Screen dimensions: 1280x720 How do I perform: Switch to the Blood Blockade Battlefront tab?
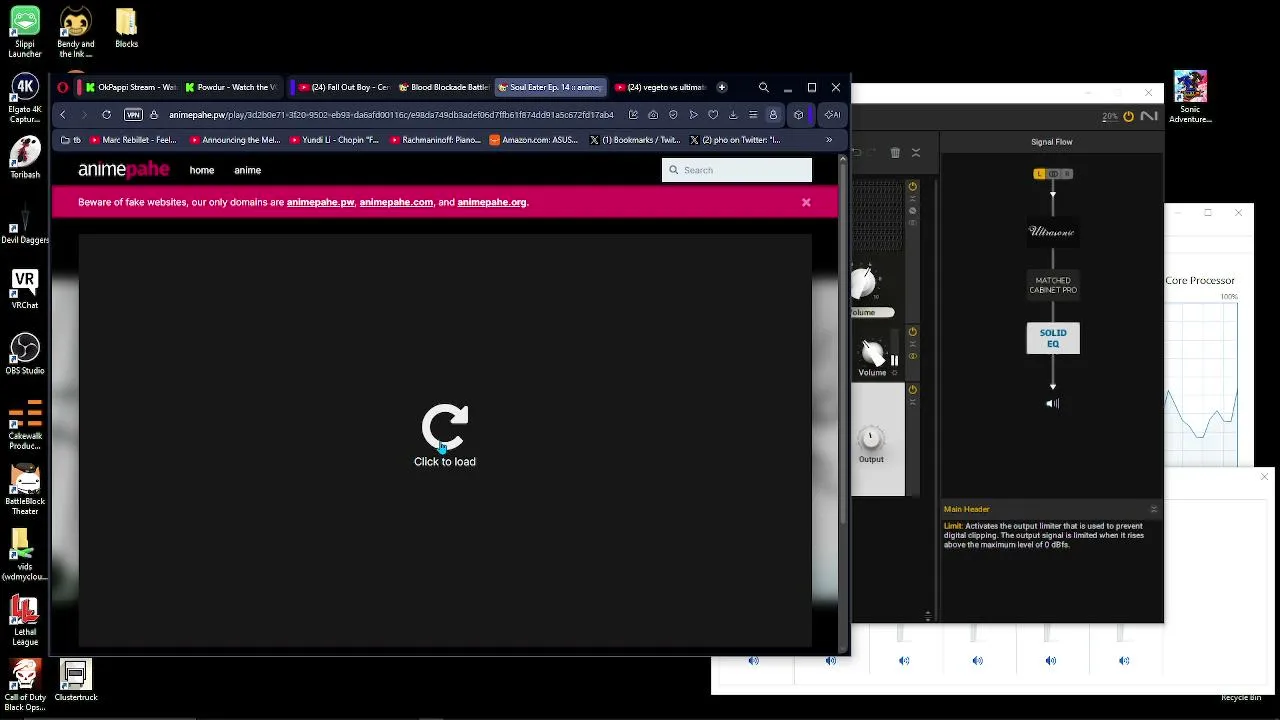[443, 88]
